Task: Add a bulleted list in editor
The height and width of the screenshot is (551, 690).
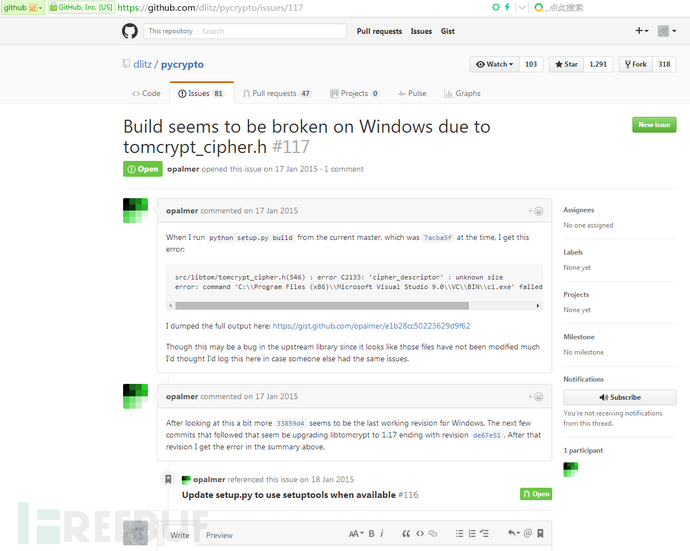Action: (459, 534)
